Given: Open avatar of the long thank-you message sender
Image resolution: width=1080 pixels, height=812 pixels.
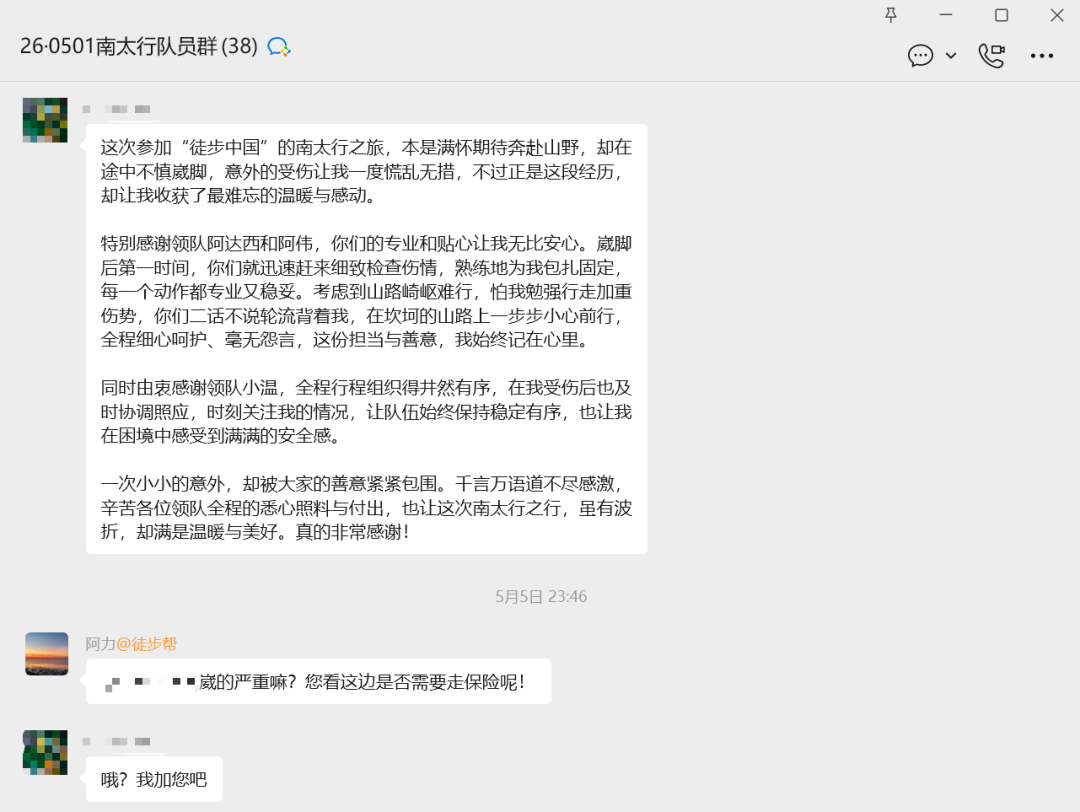Looking at the screenshot, I should [45, 120].
